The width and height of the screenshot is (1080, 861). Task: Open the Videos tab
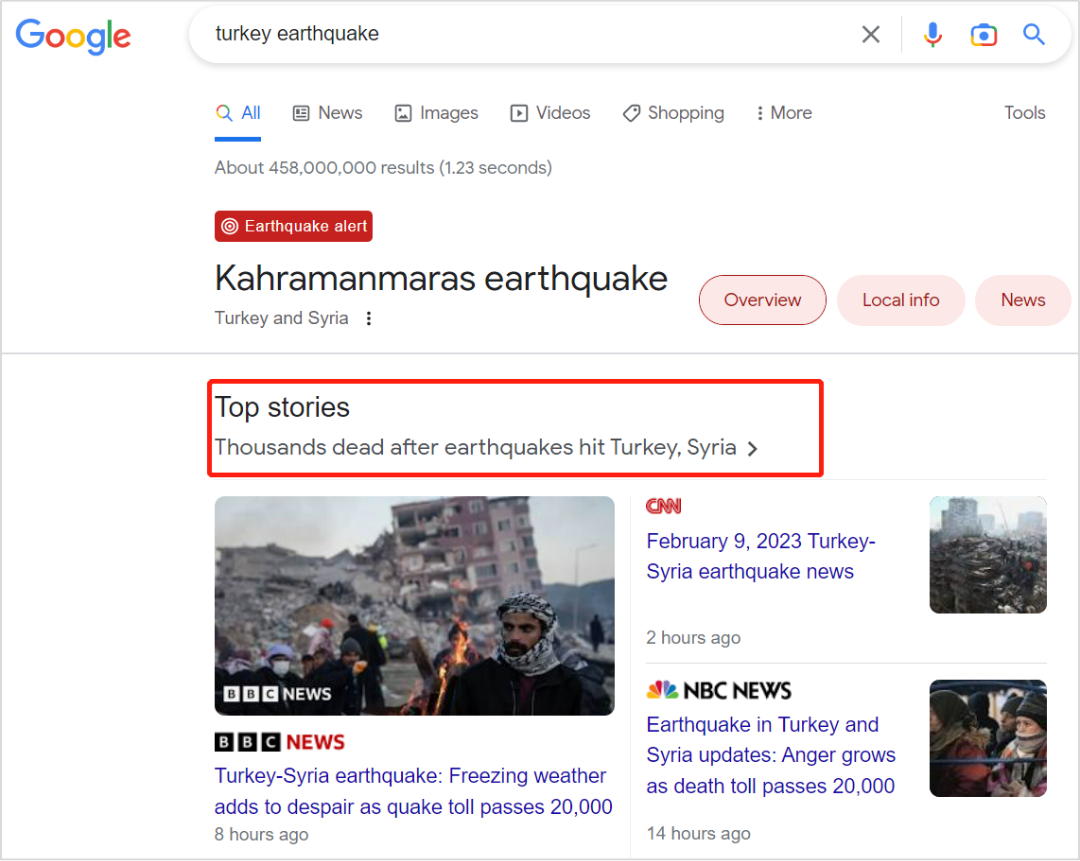pos(550,113)
